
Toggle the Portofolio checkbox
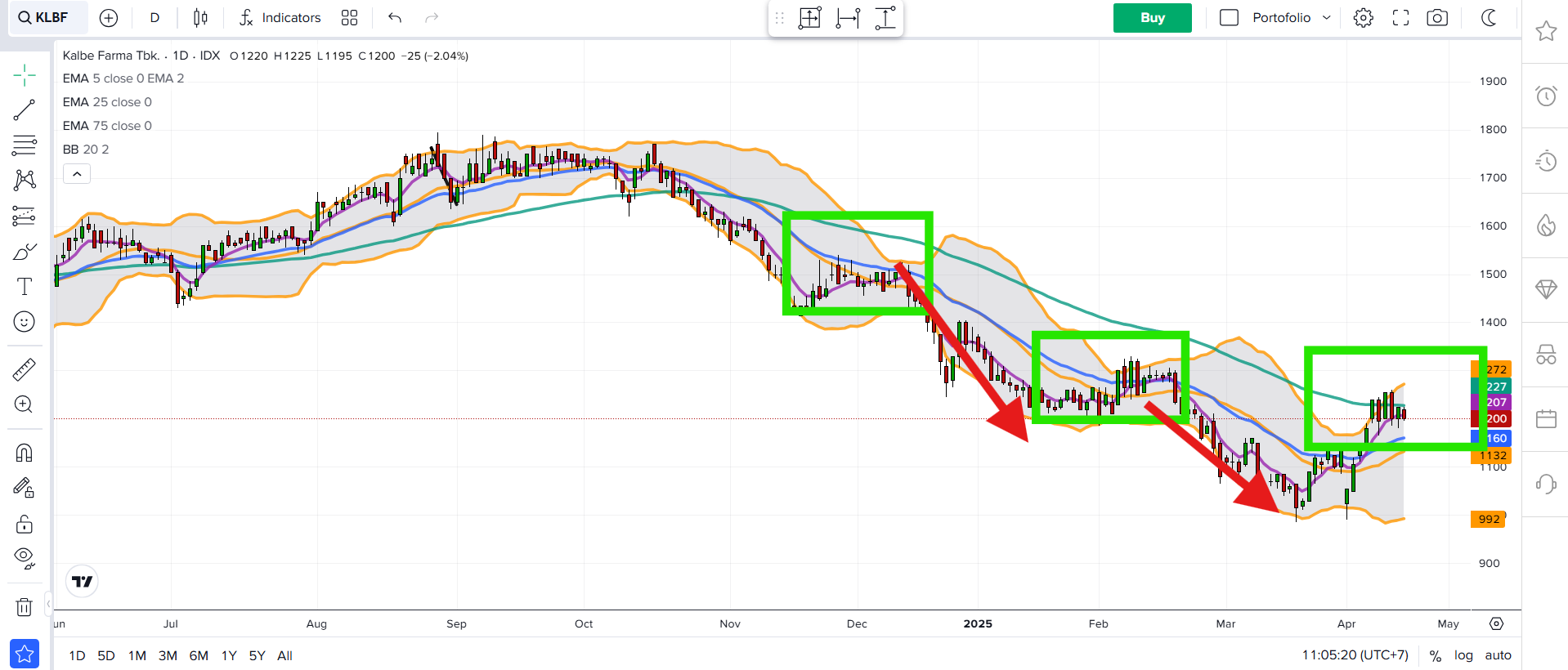(x=1229, y=18)
